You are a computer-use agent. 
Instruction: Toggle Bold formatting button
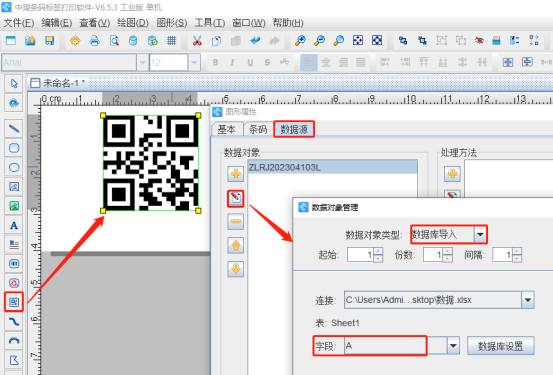pos(215,62)
